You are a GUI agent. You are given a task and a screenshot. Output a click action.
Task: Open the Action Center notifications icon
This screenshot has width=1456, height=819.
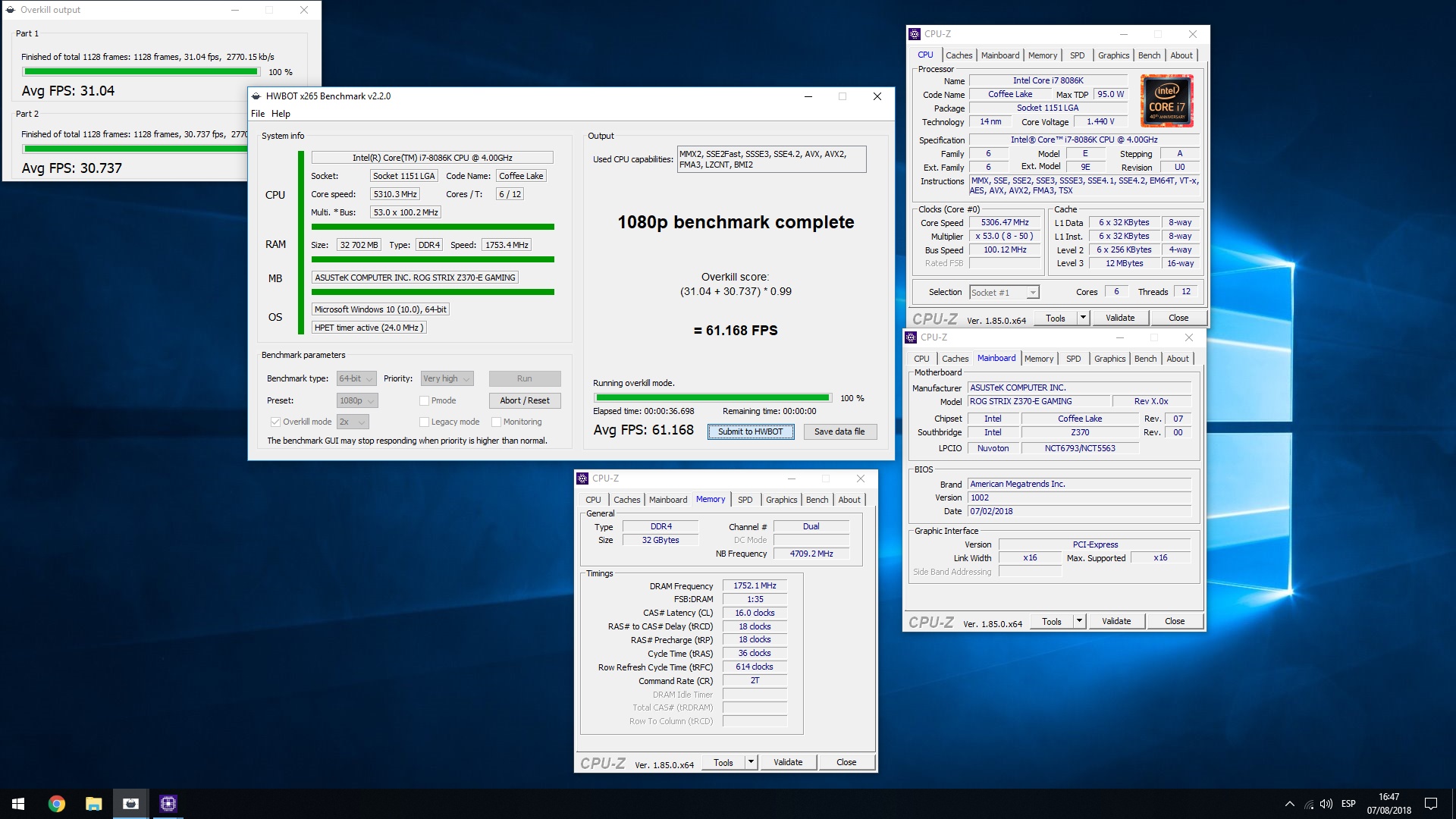pyautogui.click(x=1431, y=804)
